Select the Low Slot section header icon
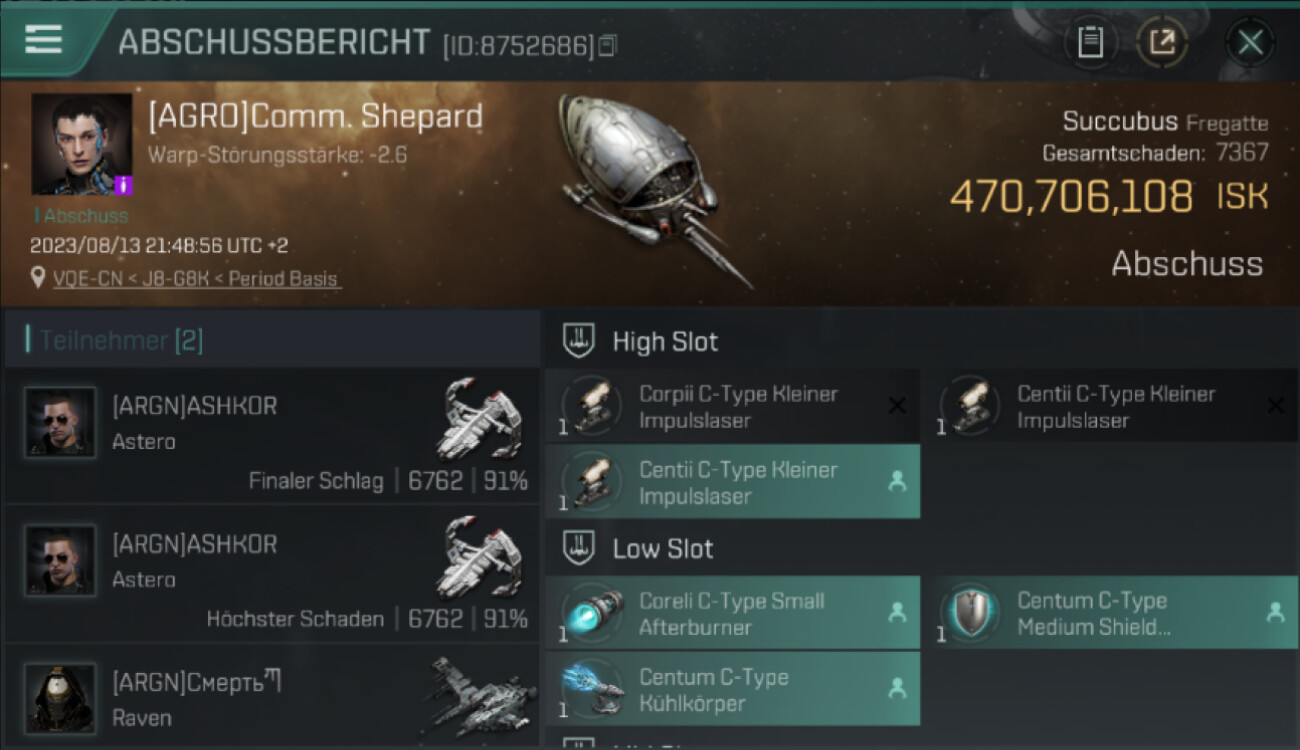 (580, 548)
